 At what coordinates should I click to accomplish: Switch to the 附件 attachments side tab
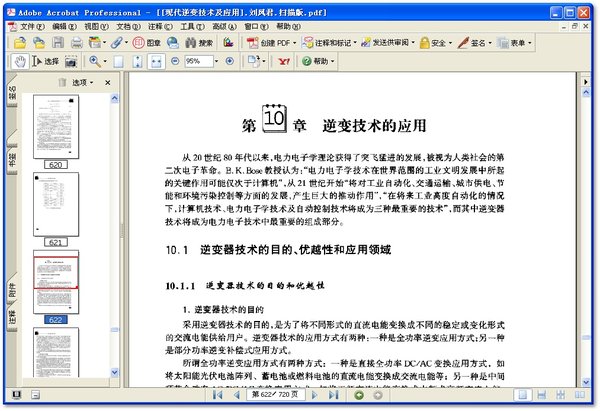coord(12,290)
